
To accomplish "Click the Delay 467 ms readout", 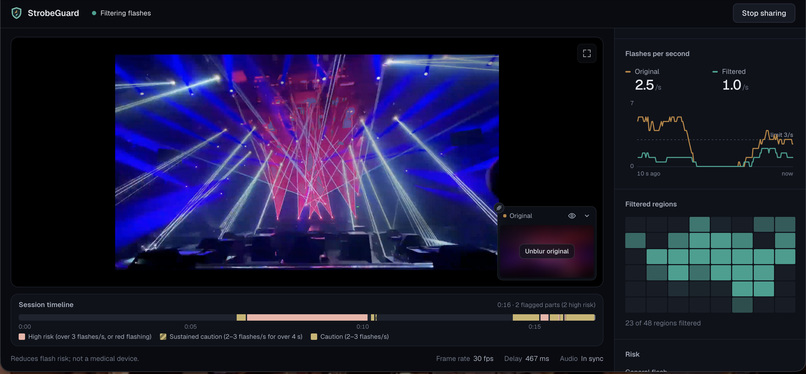I will (526, 359).
